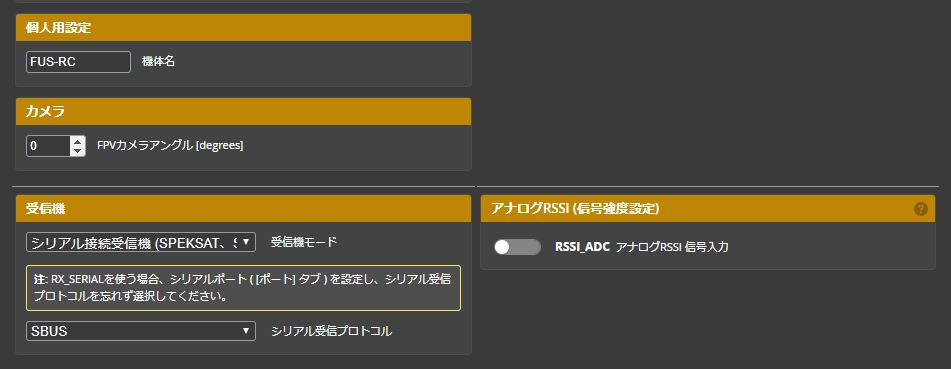Select the 個人用設定 section header

click(x=243, y=28)
